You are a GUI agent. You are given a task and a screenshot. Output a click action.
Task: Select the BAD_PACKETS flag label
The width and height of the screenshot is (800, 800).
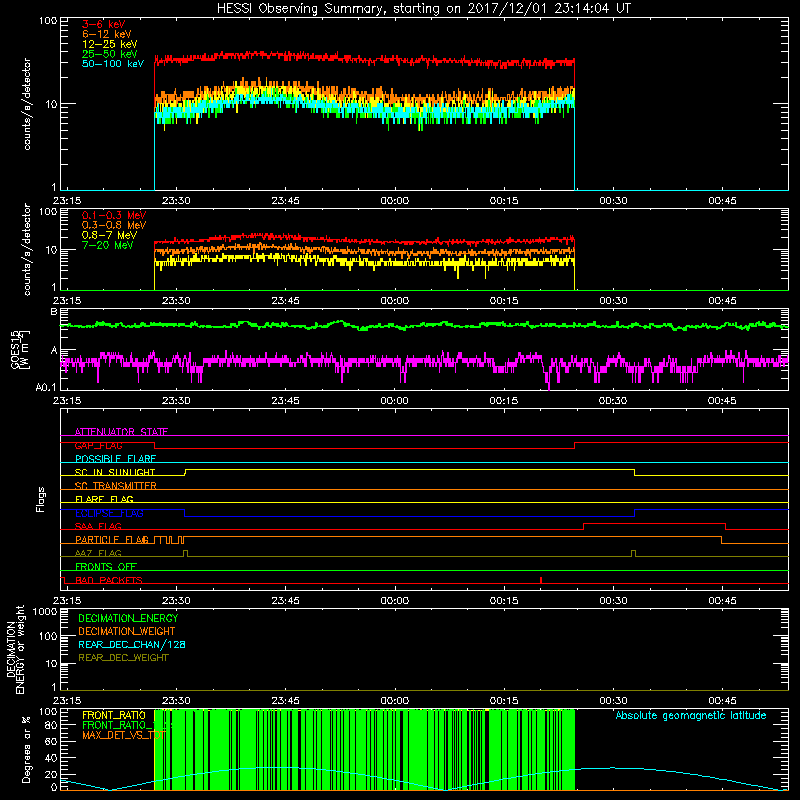click(109, 580)
